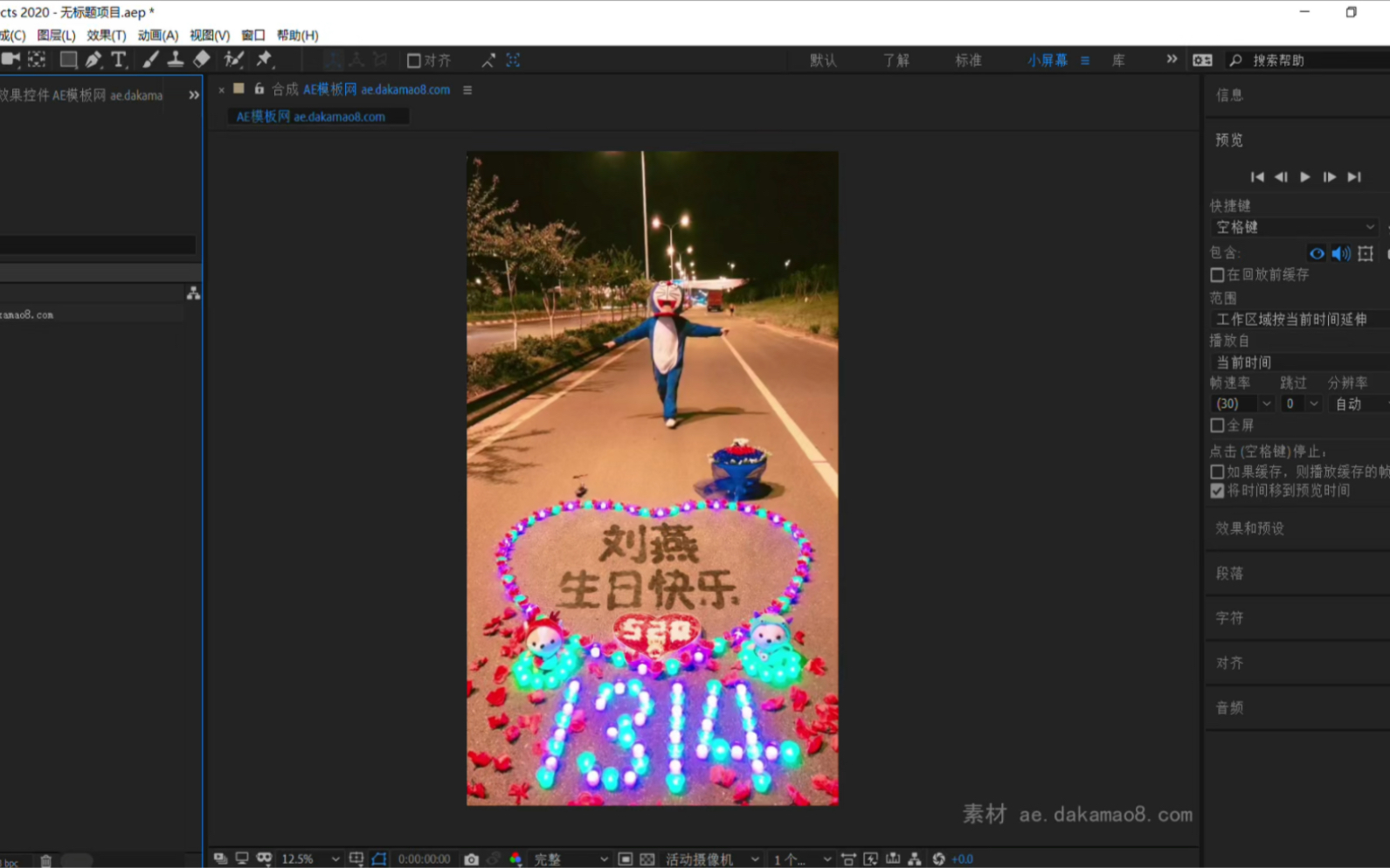Viewport: 1390px width, 868px height.
Task: Open the 空格键 shortcut dropdown
Action: 1295,227
